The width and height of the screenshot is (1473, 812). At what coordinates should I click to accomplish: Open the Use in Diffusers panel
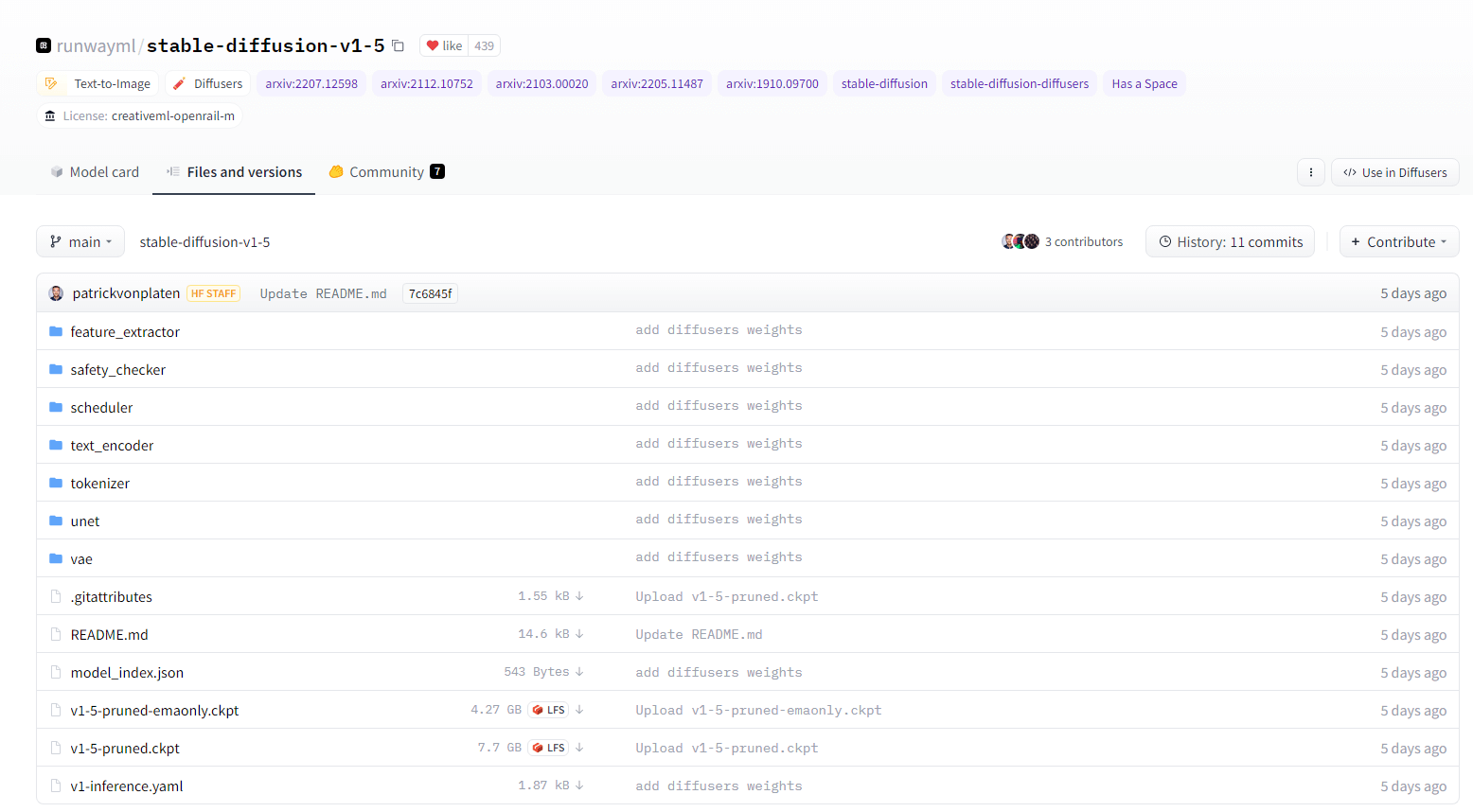(x=1394, y=172)
